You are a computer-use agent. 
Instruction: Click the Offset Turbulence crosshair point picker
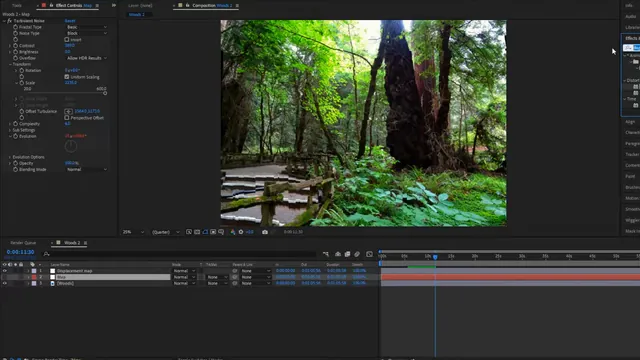tap(68, 111)
